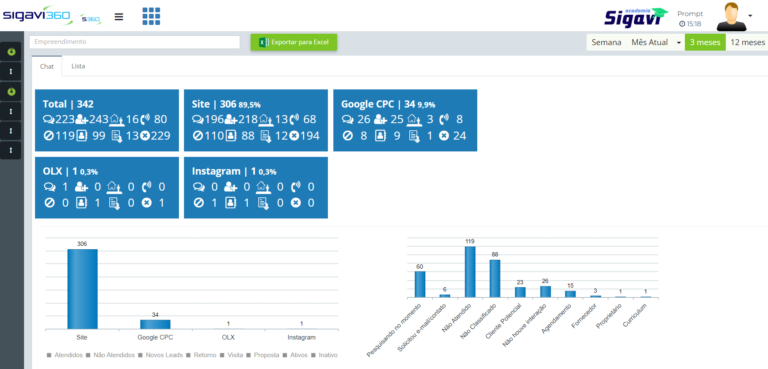
Task: Click the first green sidebar icon
Action: tap(11, 51)
